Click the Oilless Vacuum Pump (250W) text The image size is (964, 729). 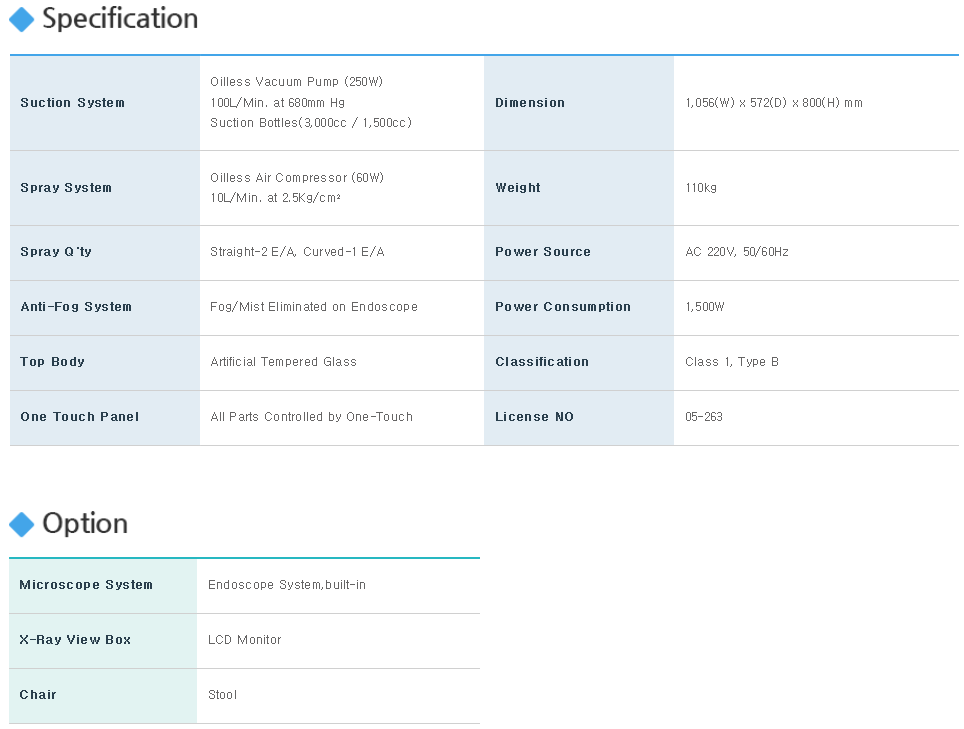(296, 82)
